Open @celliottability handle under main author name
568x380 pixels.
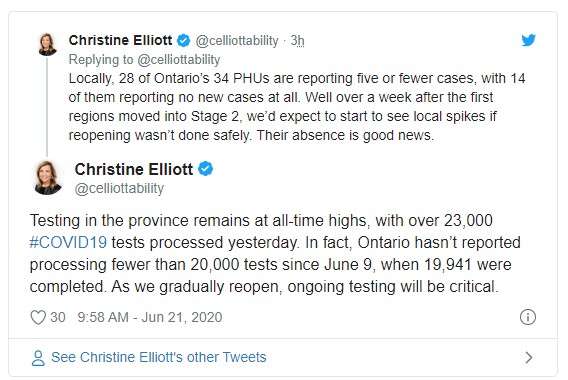coord(119,188)
